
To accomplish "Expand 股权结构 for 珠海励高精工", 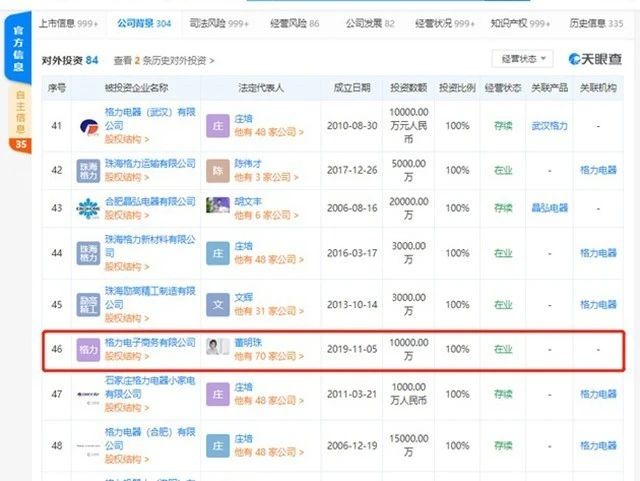I will coord(127,318).
